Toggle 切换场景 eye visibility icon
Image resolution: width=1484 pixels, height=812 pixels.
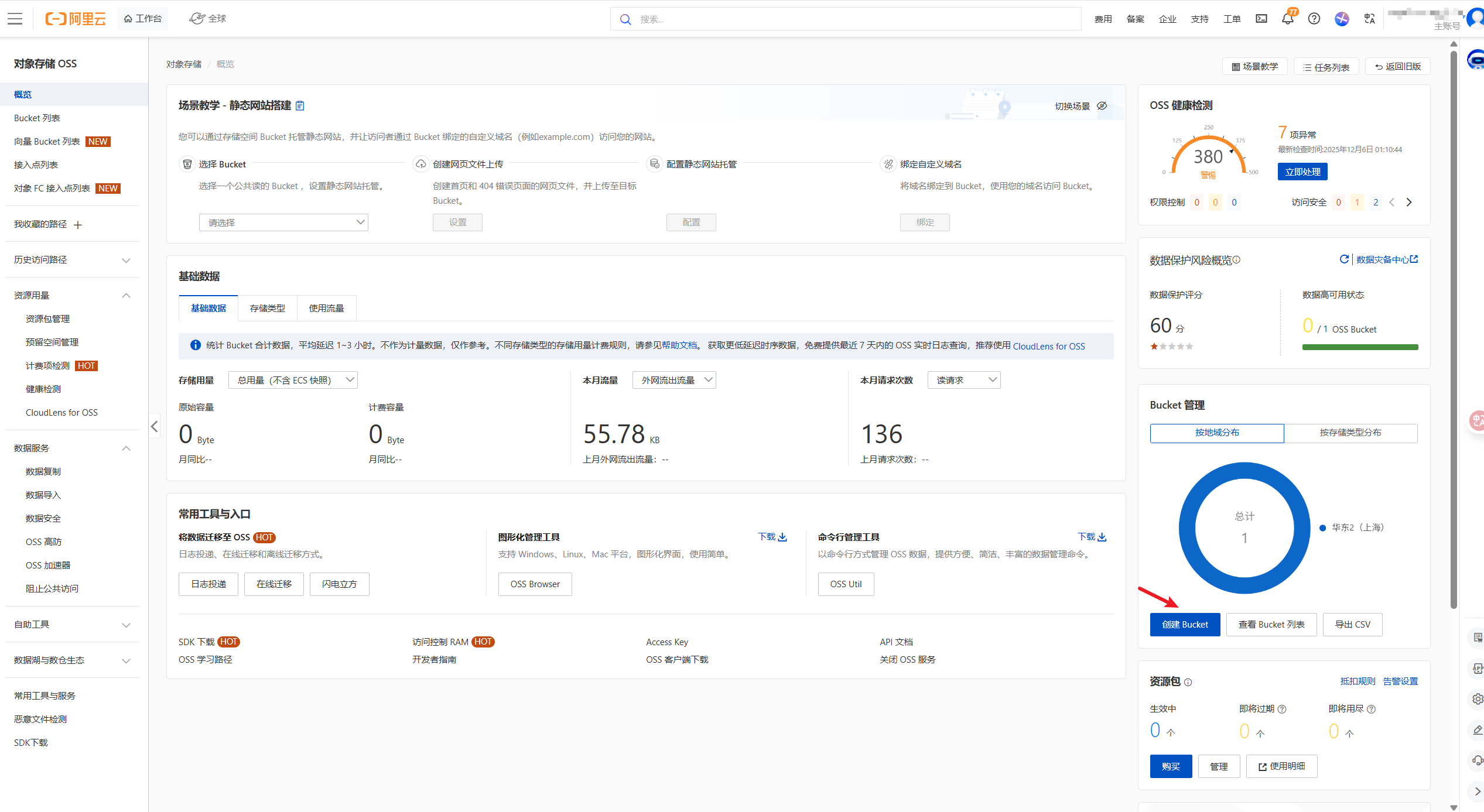[1102, 106]
